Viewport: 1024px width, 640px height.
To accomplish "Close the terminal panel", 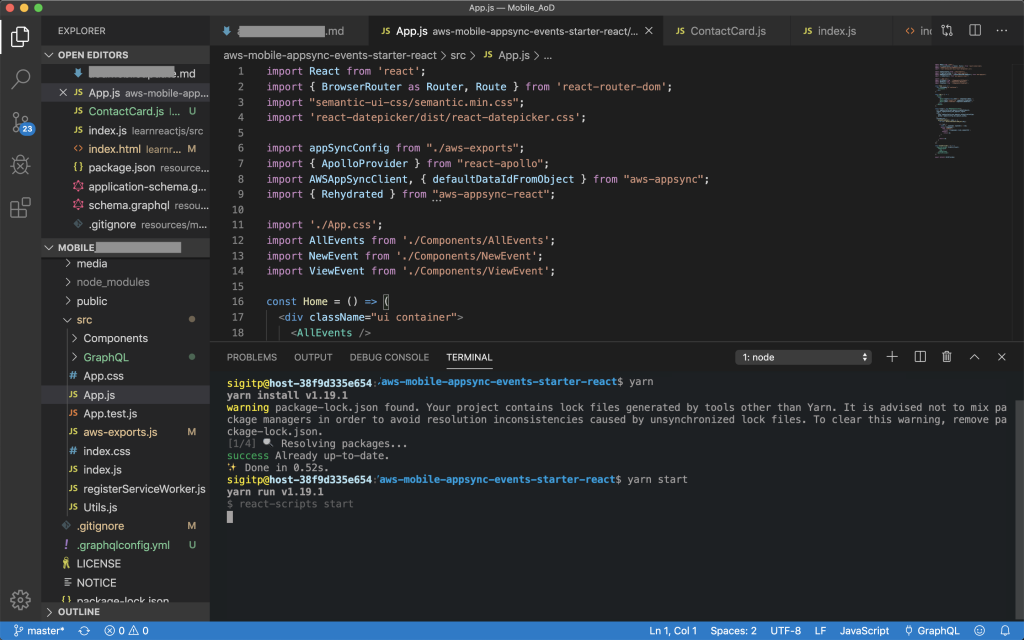I will [1001, 357].
